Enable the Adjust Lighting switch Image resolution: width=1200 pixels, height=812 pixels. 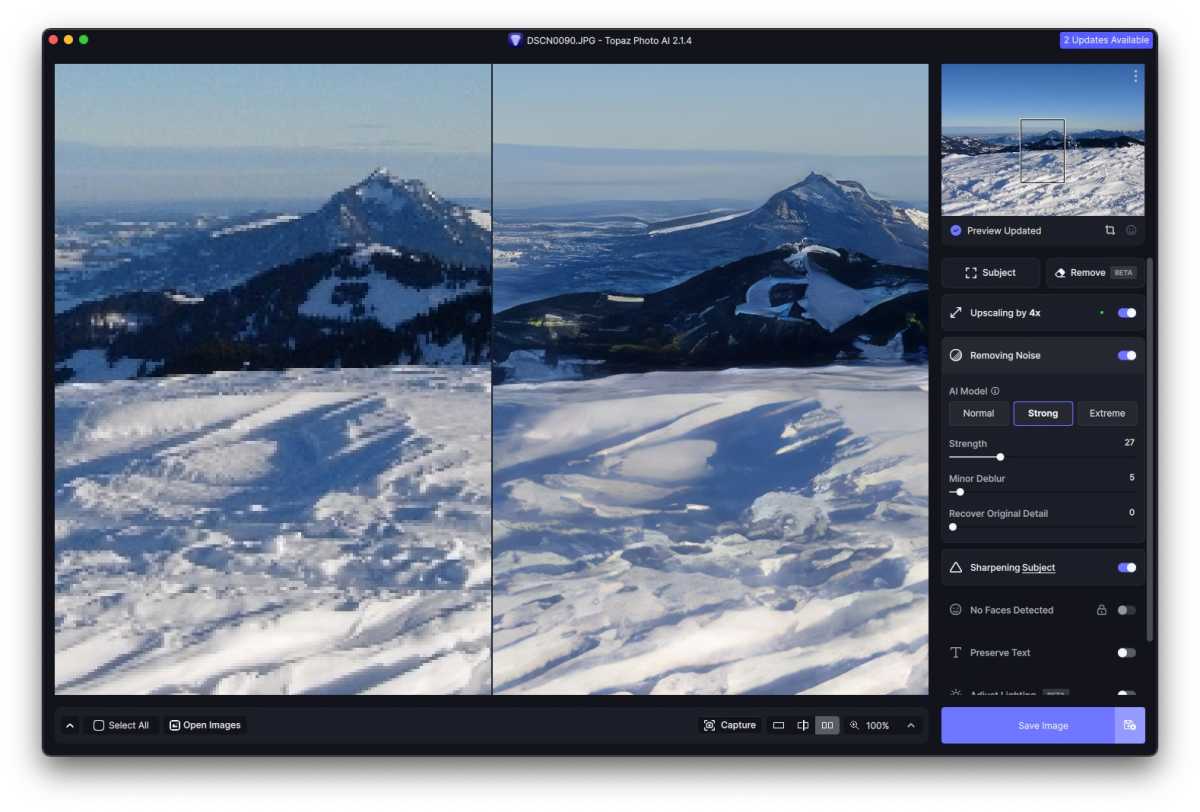(1127, 693)
